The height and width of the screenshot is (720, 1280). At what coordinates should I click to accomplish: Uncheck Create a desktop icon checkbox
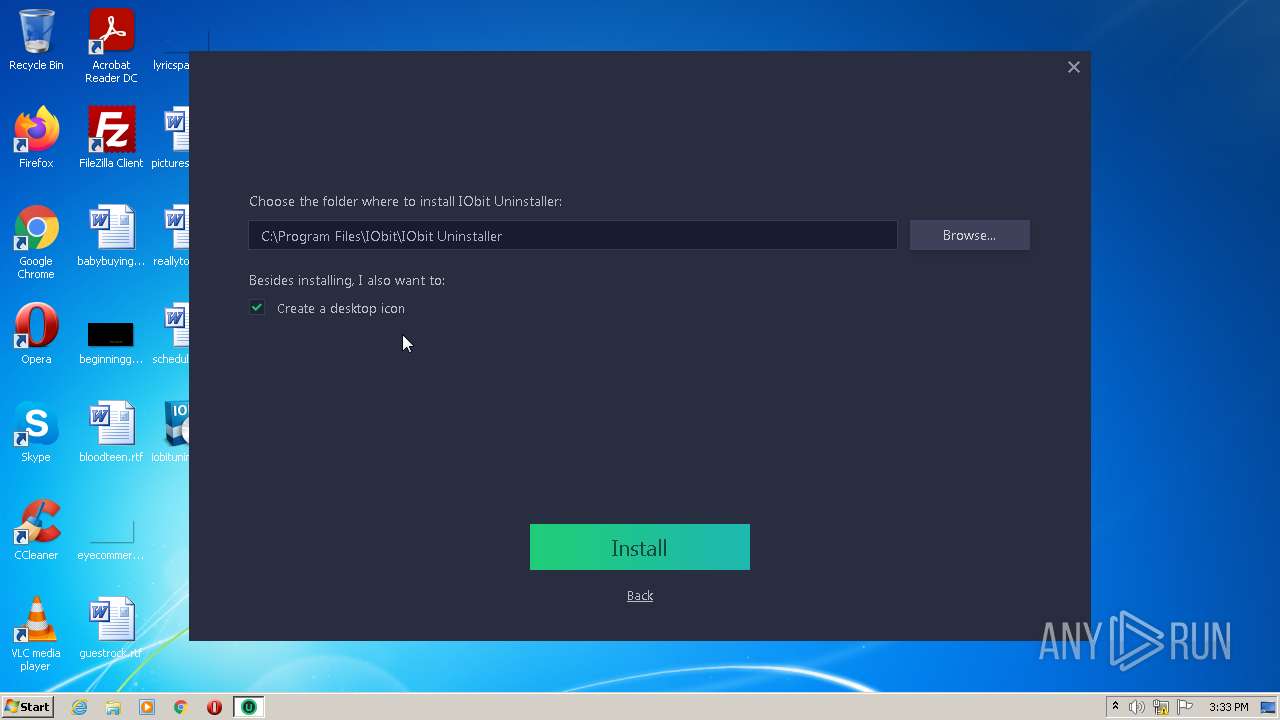257,308
